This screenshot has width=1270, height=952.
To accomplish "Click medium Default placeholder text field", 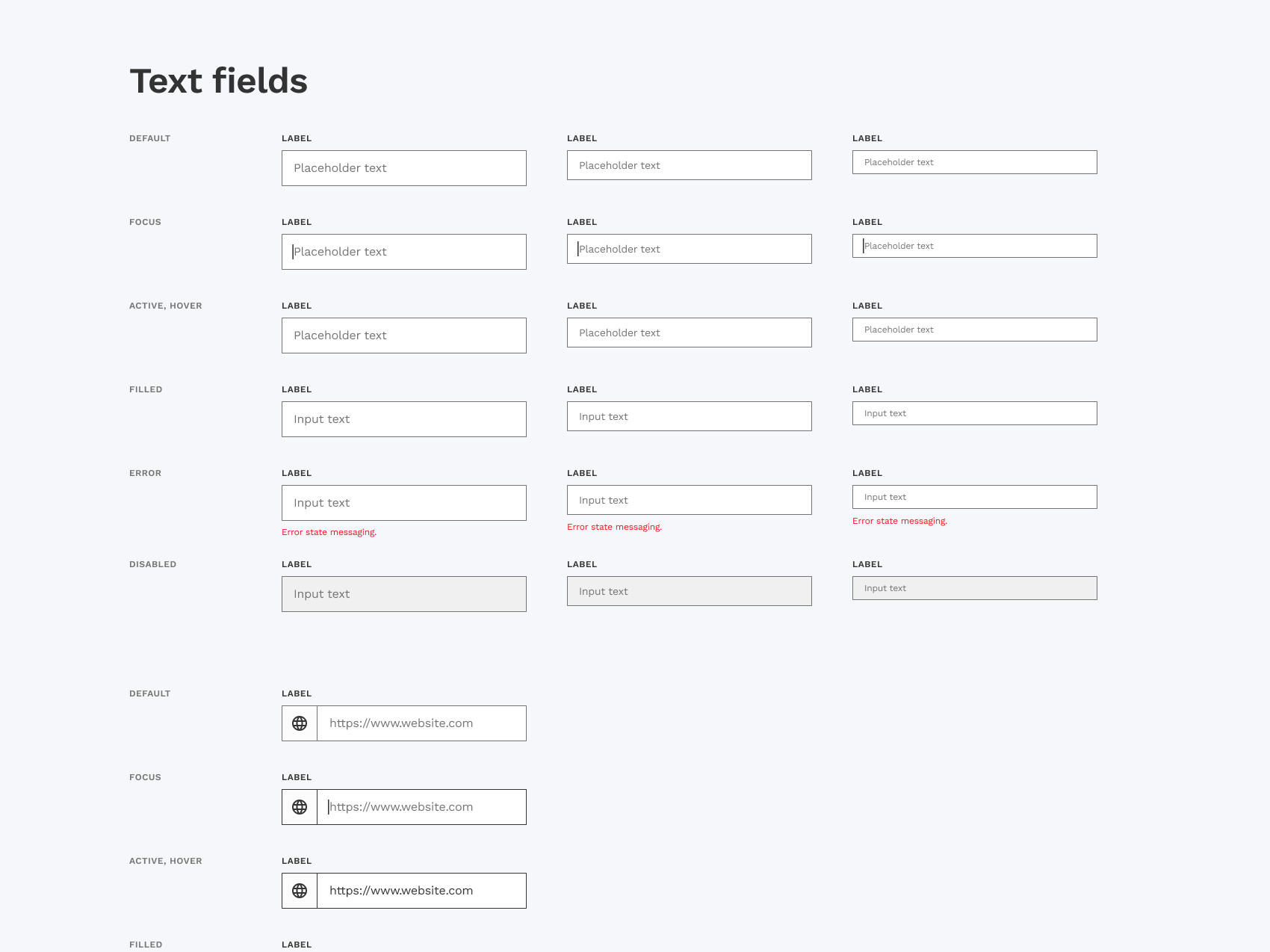I will click(689, 165).
